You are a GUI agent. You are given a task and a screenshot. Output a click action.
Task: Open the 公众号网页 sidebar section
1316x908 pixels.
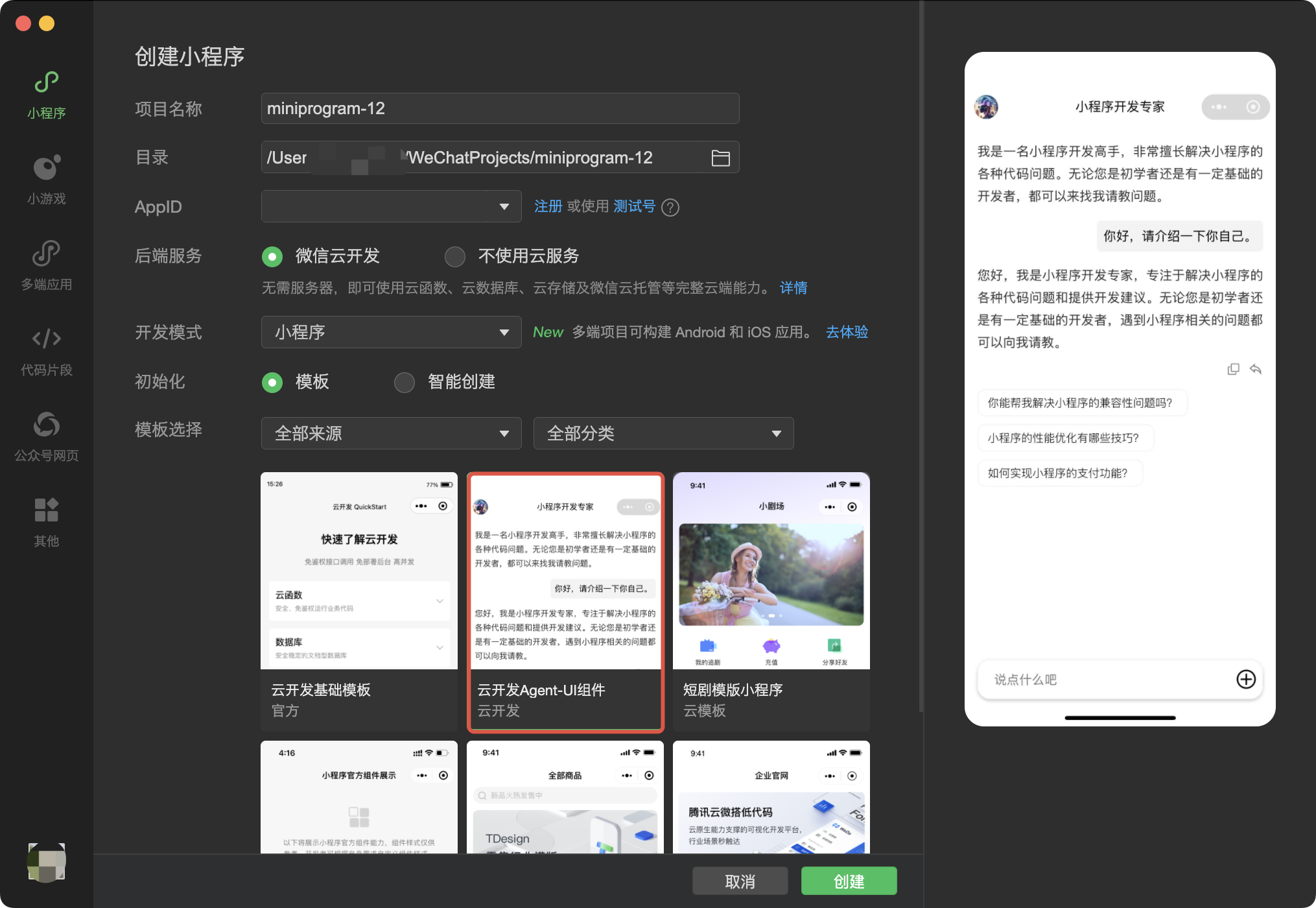pyautogui.click(x=46, y=425)
